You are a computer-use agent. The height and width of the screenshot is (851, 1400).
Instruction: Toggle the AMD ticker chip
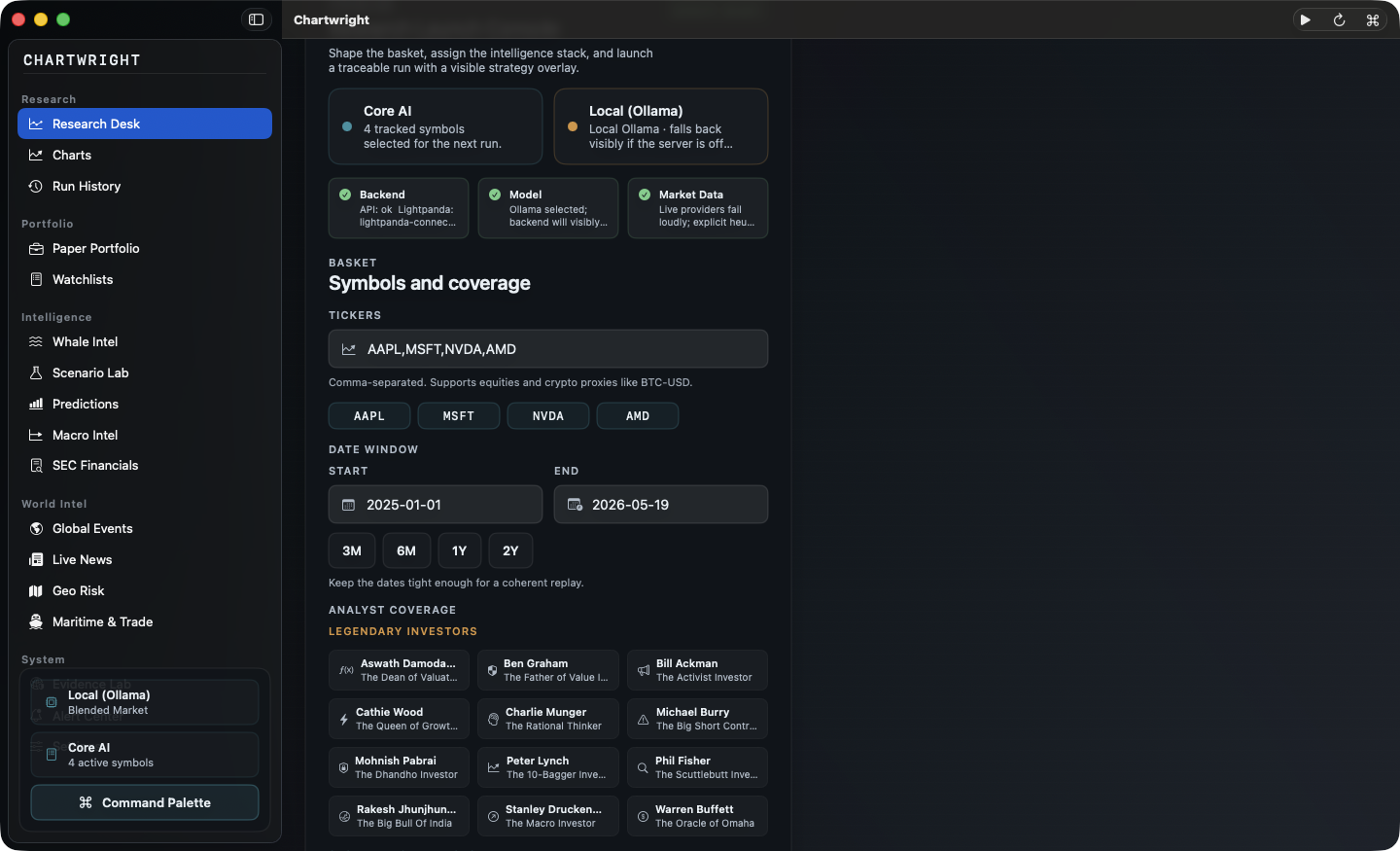[x=638, y=416]
